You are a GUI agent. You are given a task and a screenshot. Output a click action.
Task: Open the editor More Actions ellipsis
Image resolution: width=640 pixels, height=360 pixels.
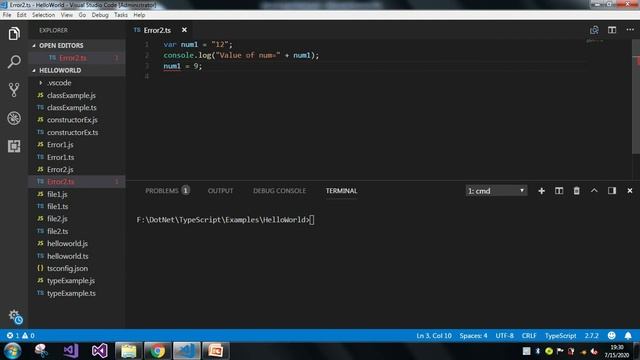[x=630, y=30]
